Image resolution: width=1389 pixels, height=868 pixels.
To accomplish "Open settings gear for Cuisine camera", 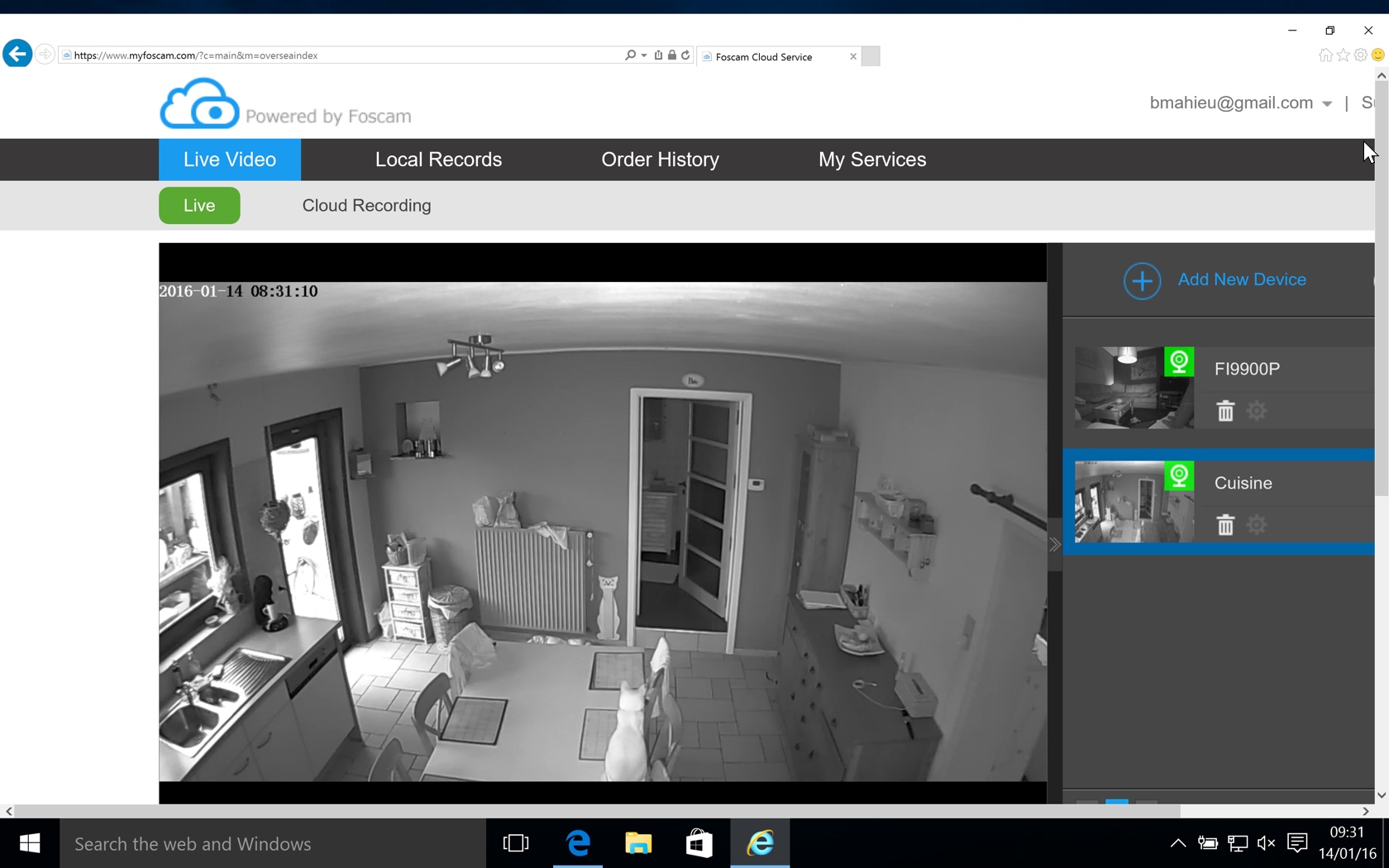I will tap(1257, 525).
